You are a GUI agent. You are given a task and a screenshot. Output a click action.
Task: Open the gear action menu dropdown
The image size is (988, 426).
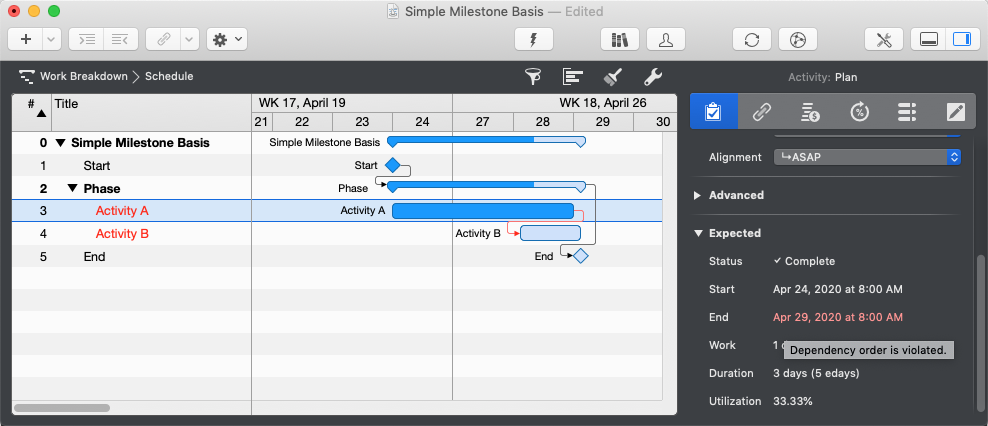pos(226,40)
